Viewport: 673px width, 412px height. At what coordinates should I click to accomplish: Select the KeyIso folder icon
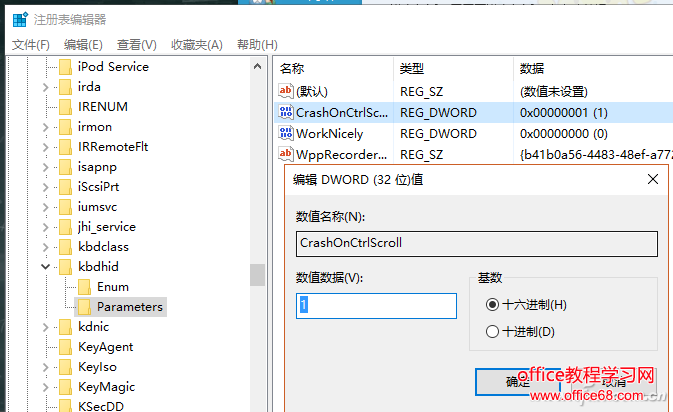click(65, 367)
